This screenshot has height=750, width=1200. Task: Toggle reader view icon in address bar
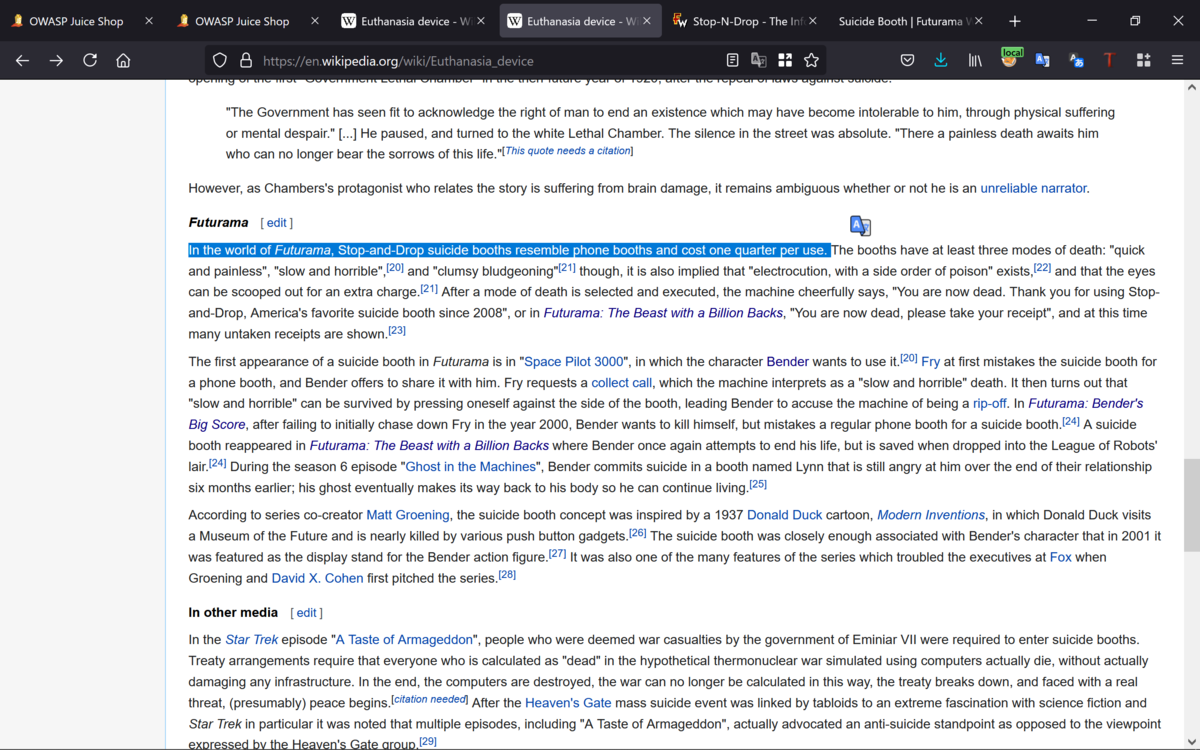coord(733,60)
